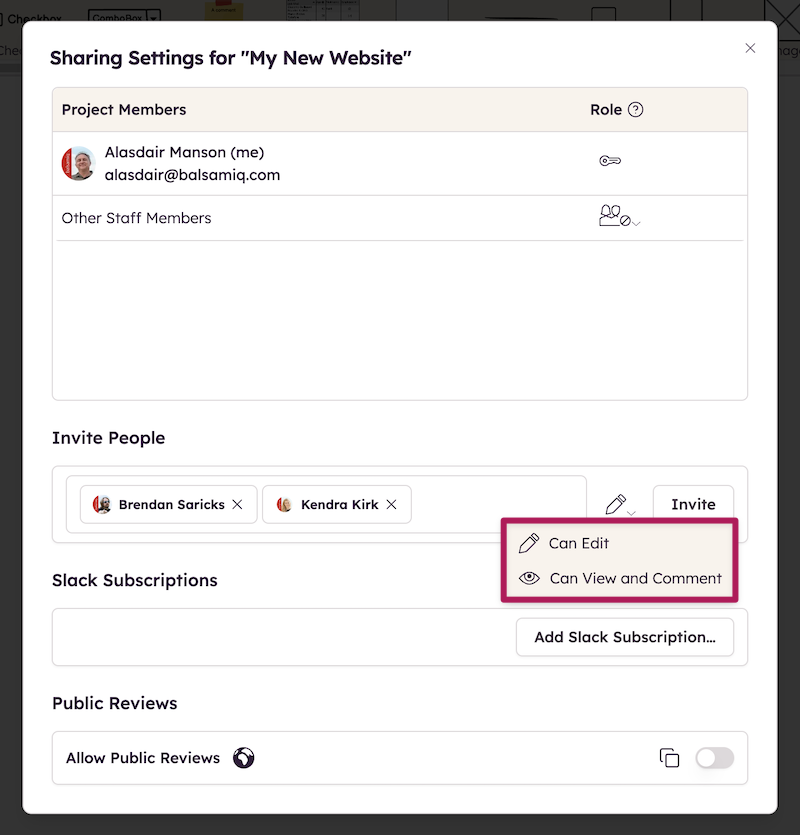Viewport: 800px width, 835px height.
Task: Click Add Slack Subscription
Action: click(x=624, y=637)
